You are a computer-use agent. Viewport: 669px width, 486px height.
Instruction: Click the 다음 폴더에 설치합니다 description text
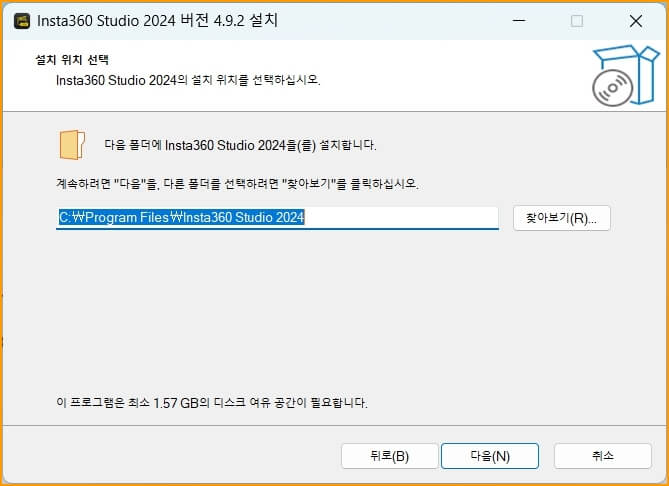[241, 146]
